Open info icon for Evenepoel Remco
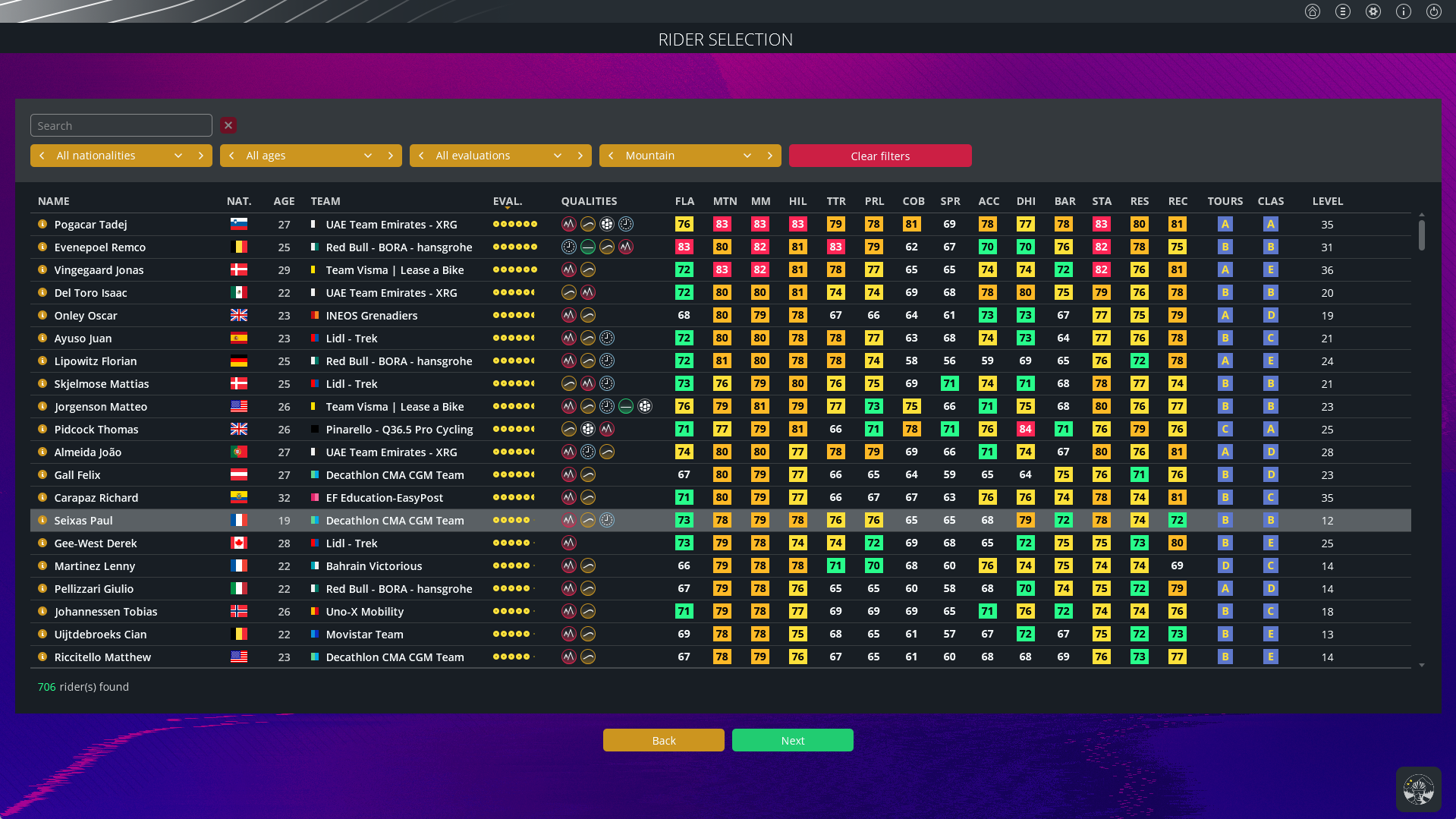Image resolution: width=1456 pixels, height=819 pixels. [42, 247]
